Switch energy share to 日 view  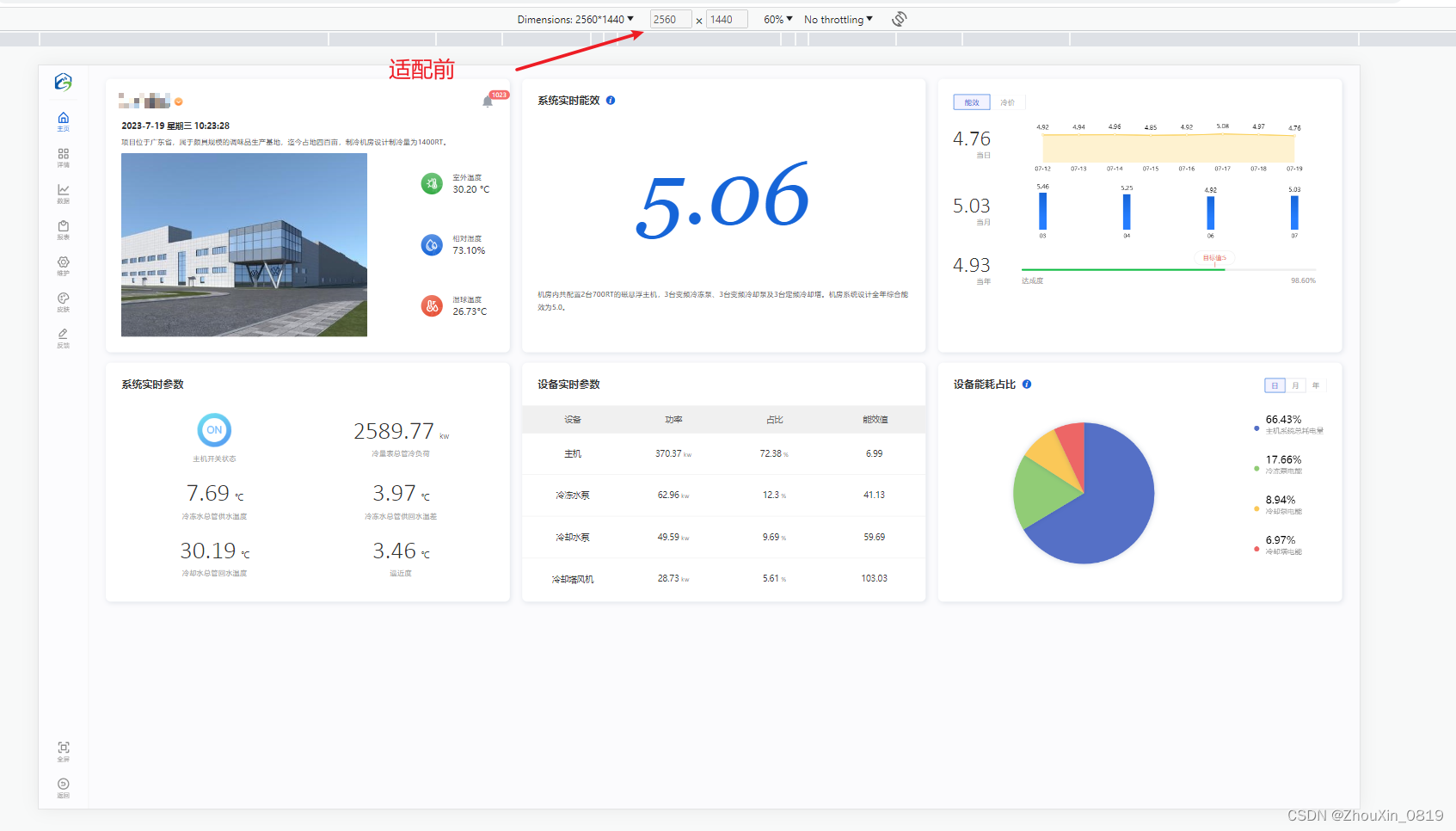(x=1275, y=385)
